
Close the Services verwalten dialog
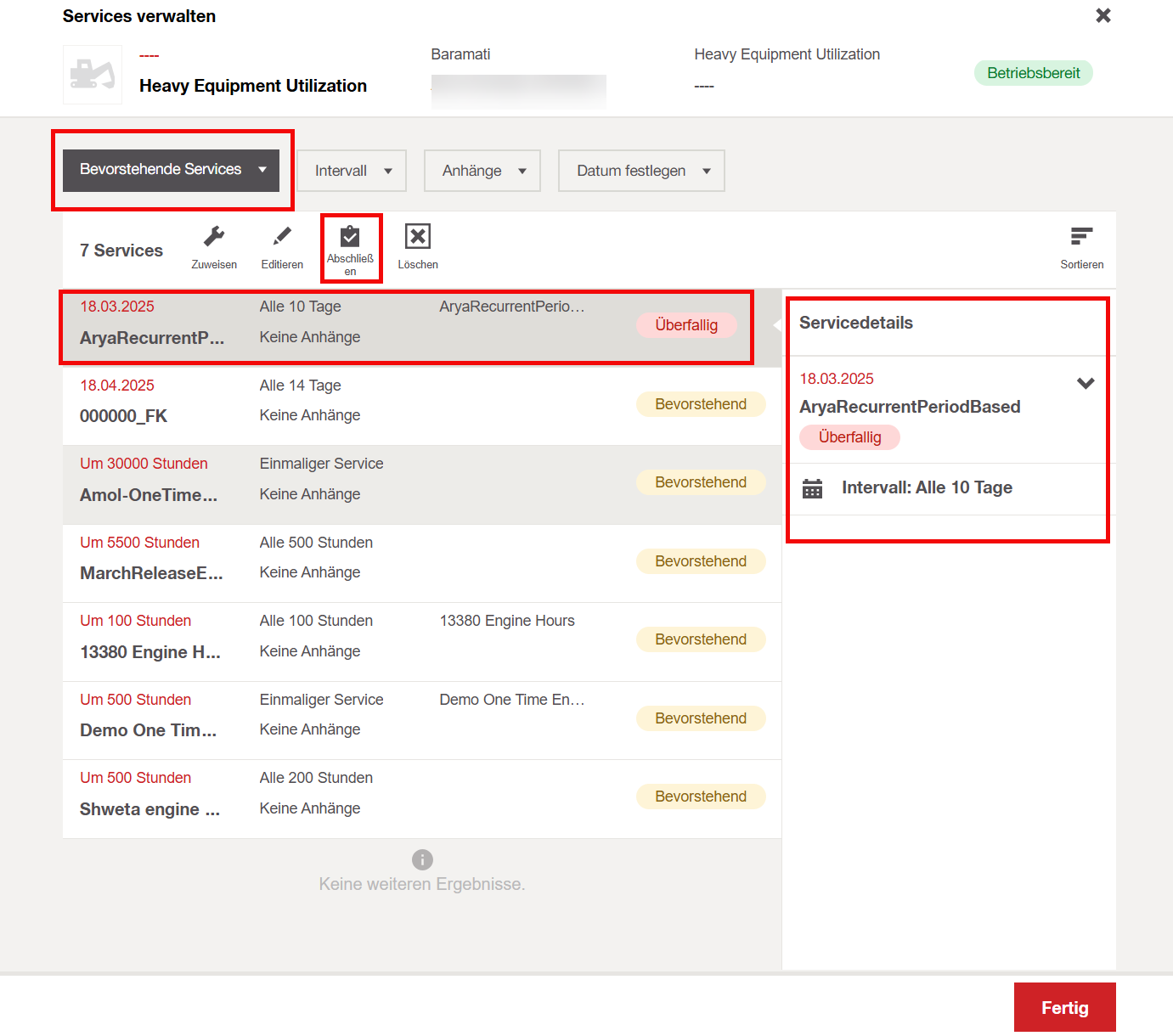(1103, 15)
